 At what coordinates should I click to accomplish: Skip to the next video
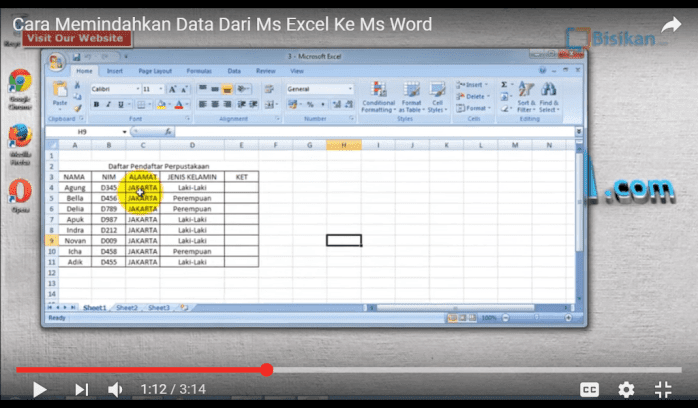[x=81, y=389]
